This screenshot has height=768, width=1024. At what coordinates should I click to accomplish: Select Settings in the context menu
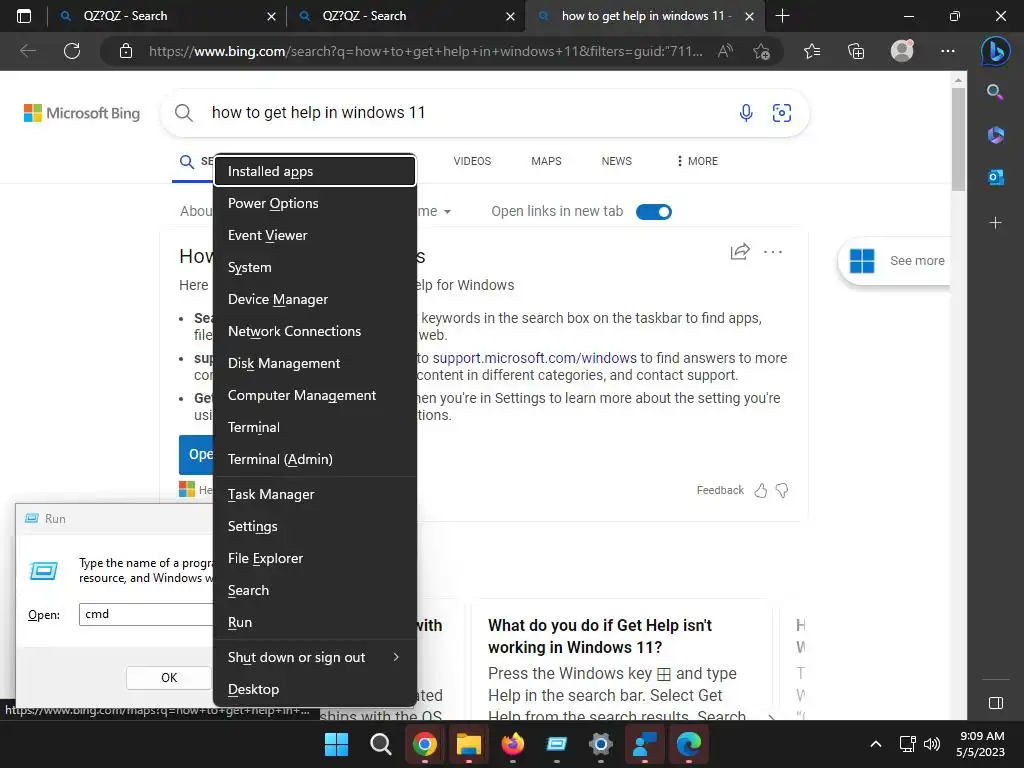tap(315, 526)
